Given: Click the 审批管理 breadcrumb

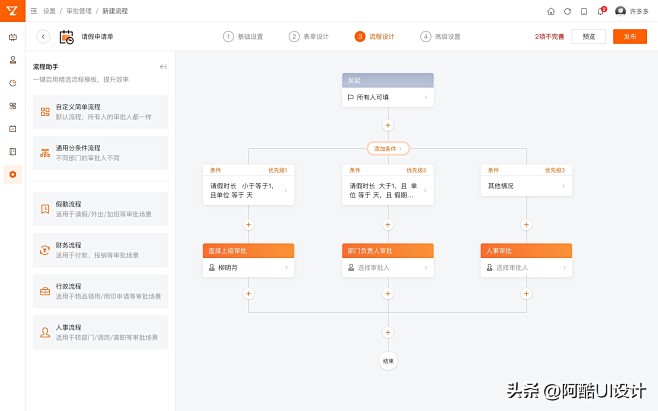Looking at the screenshot, I should 79,11.
